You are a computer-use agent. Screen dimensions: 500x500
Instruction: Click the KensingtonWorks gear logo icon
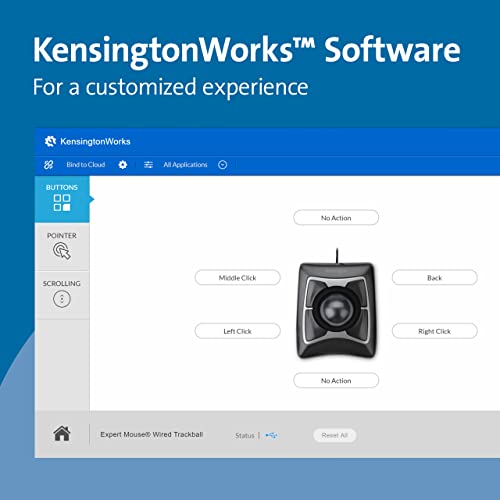[x=50, y=141]
